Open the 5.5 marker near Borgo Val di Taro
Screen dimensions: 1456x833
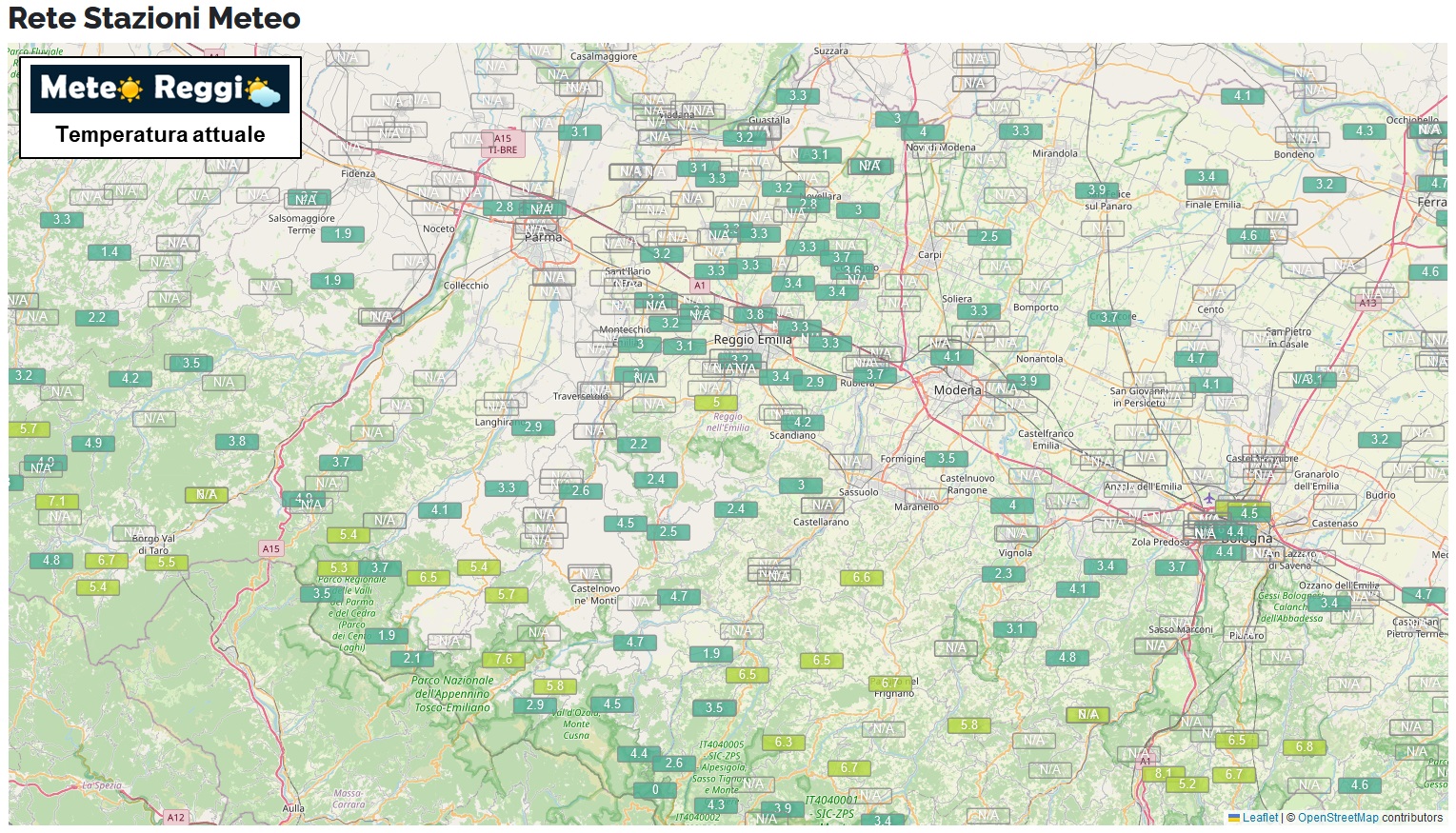[167, 562]
